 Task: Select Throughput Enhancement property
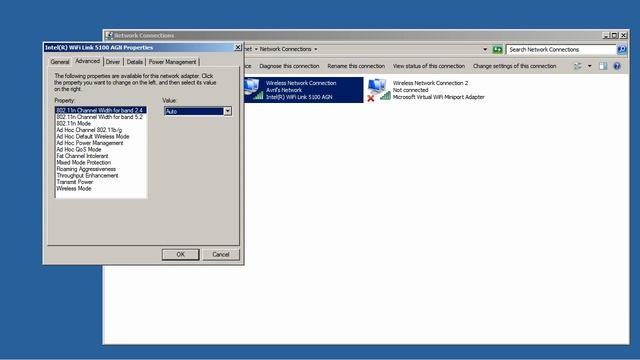tap(101, 176)
